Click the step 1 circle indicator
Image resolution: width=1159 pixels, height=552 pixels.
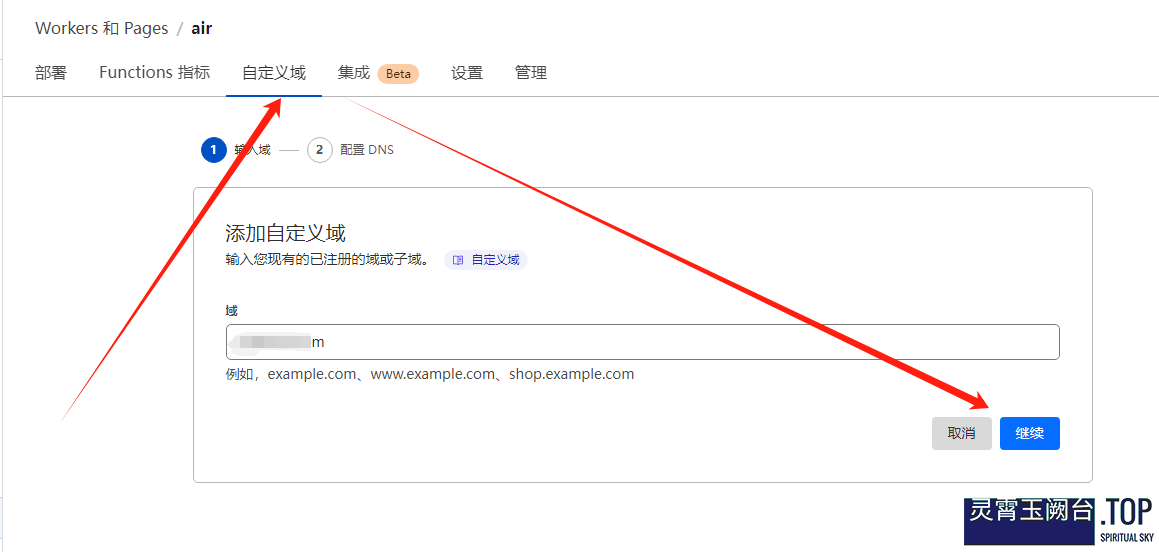click(x=213, y=150)
